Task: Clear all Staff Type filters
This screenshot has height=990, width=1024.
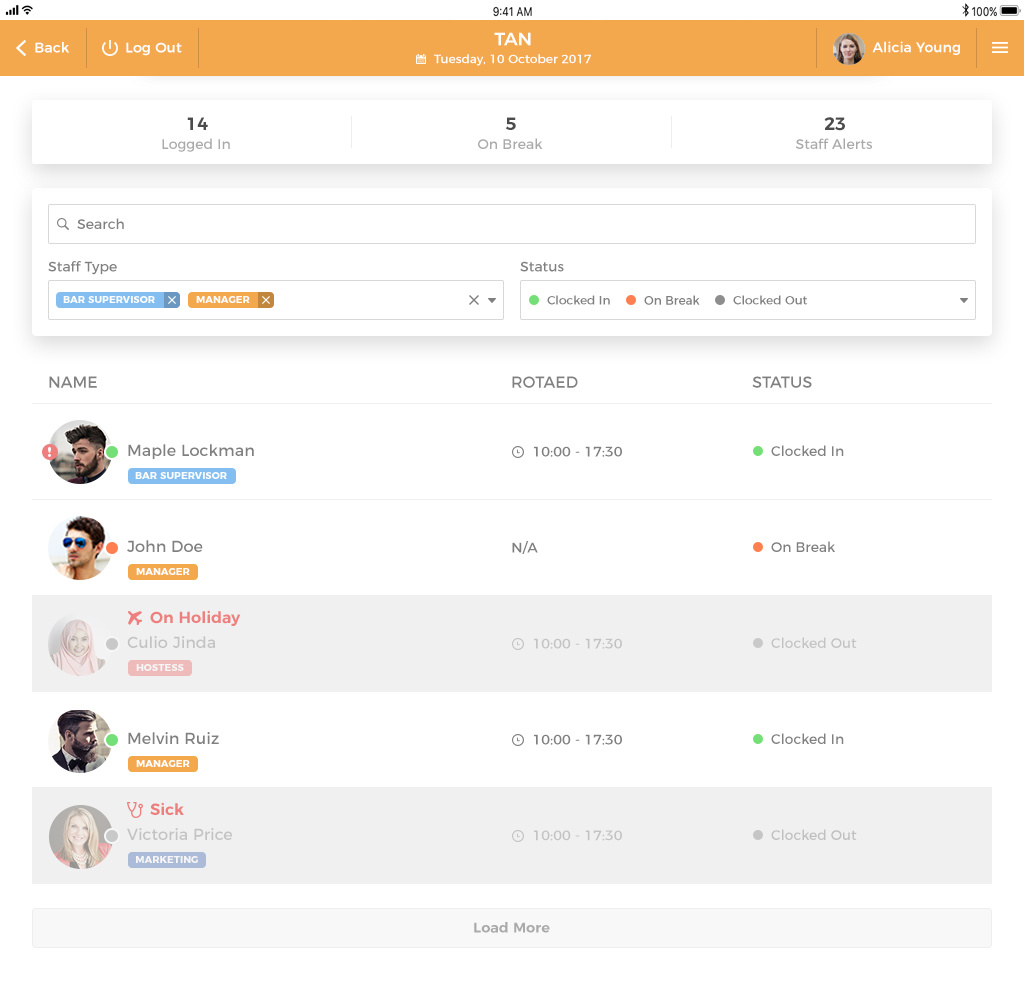Action: pyautogui.click(x=474, y=300)
